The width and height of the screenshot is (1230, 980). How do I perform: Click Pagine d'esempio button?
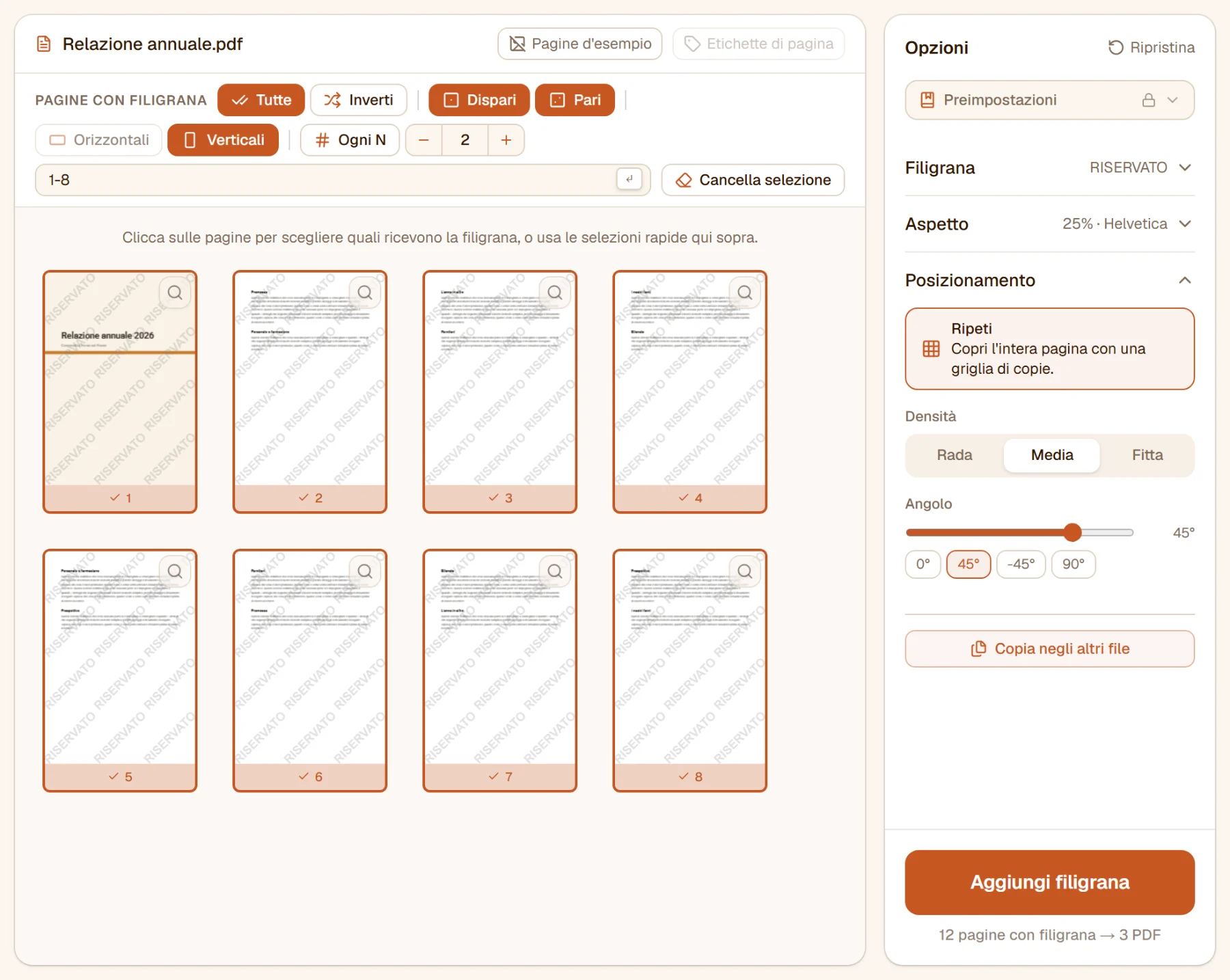(x=580, y=44)
